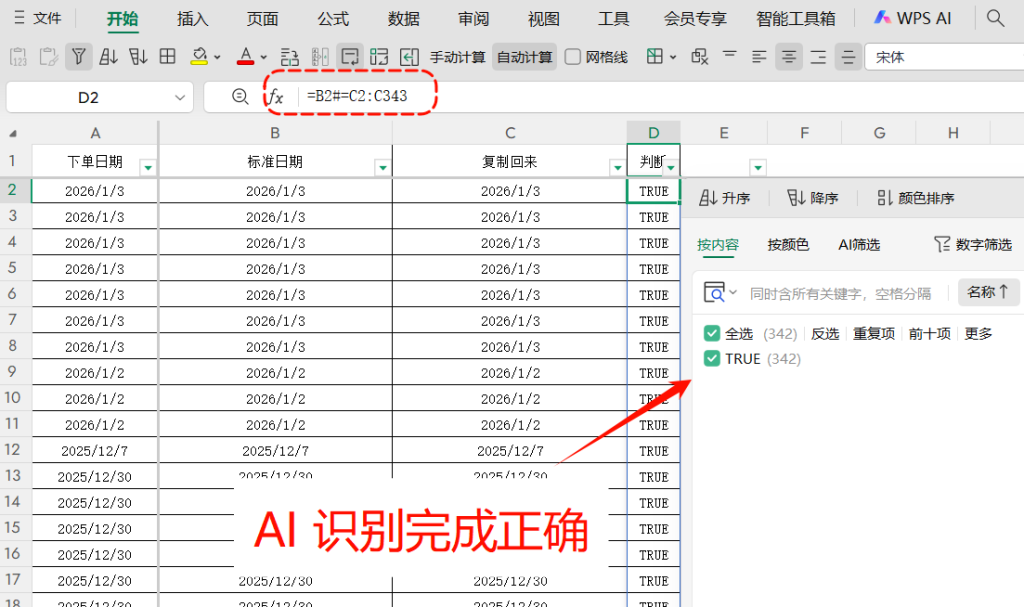
Task: Select the 按颜色 filter tab
Action: 788,245
